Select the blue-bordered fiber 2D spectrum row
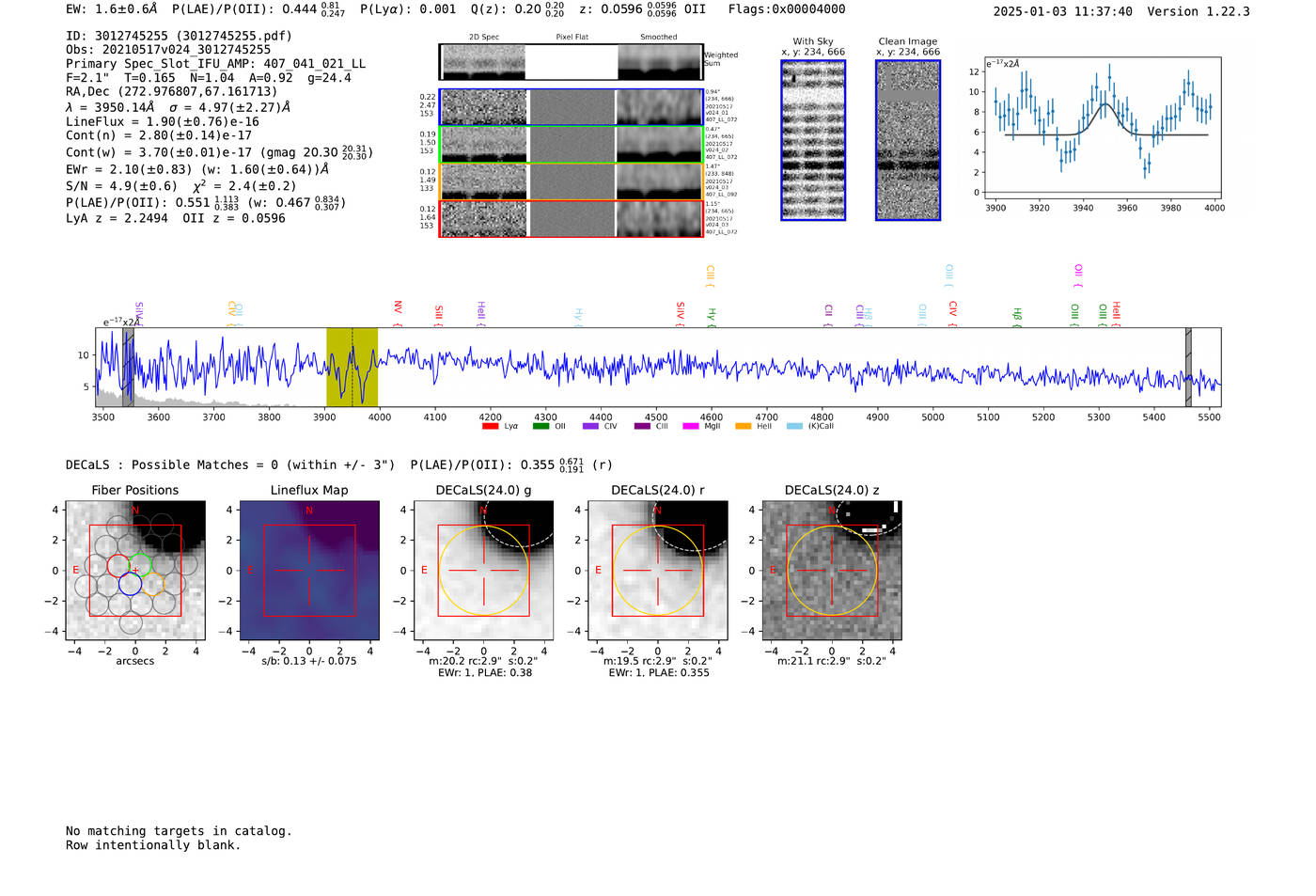The image size is (1316, 896). [572, 107]
